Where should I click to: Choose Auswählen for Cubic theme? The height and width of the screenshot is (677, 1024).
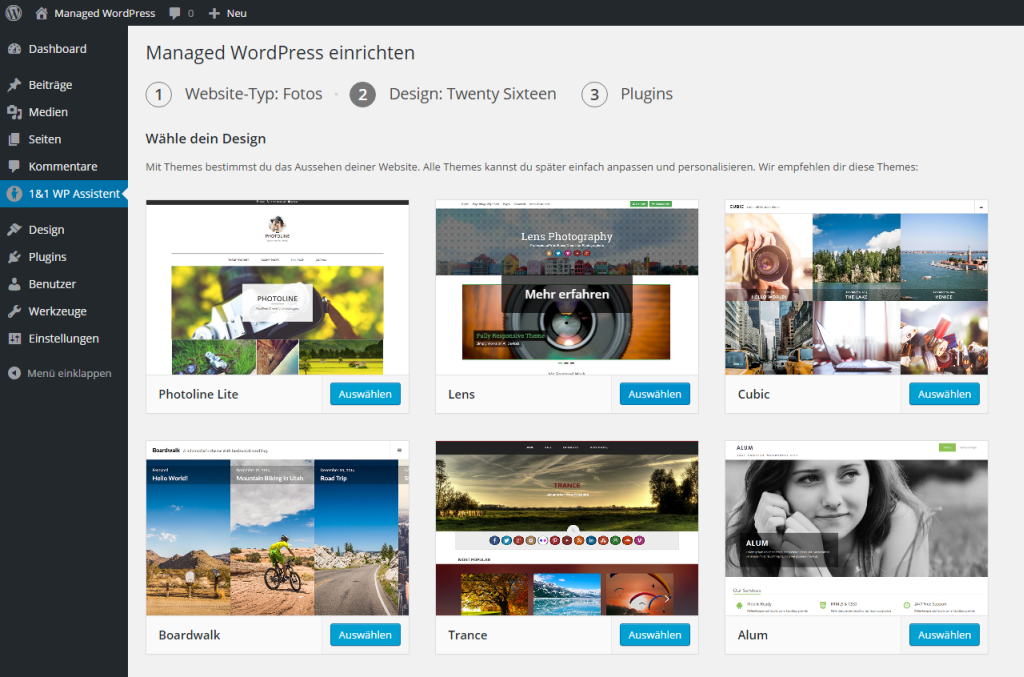pos(944,394)
